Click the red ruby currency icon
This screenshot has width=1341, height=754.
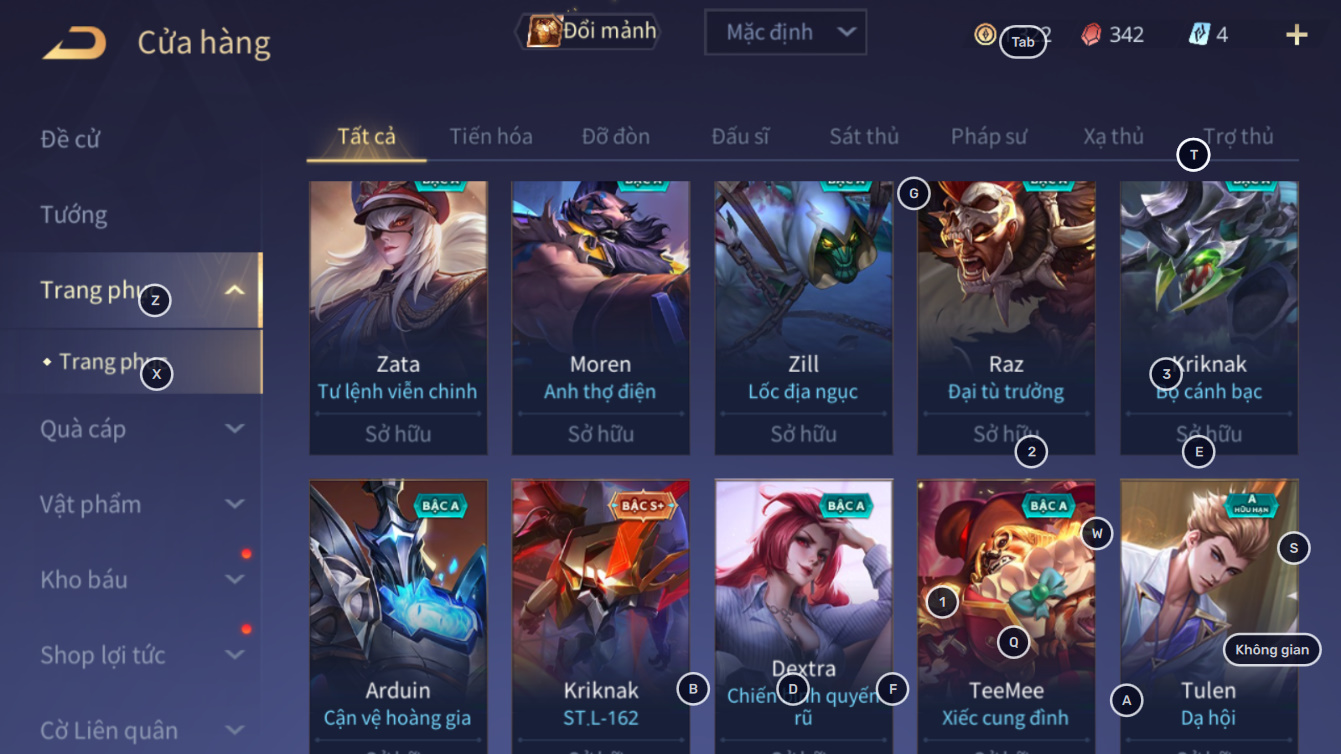[x=1091, y=34]
